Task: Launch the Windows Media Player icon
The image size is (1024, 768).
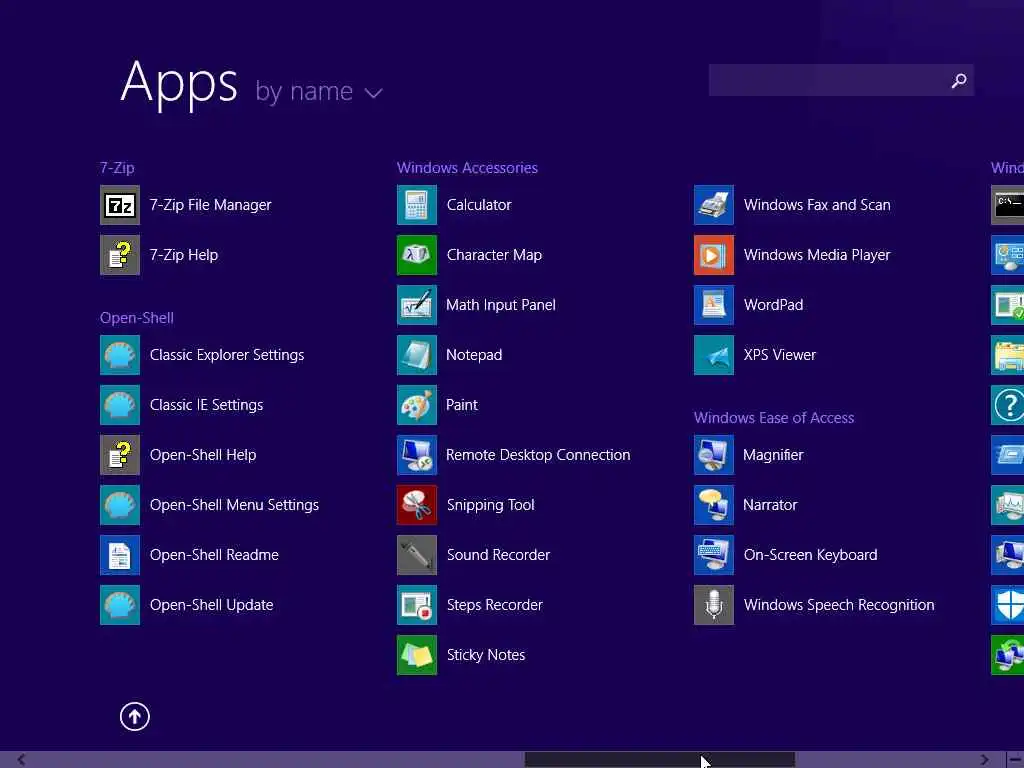Action: click(x=714, y=255)
